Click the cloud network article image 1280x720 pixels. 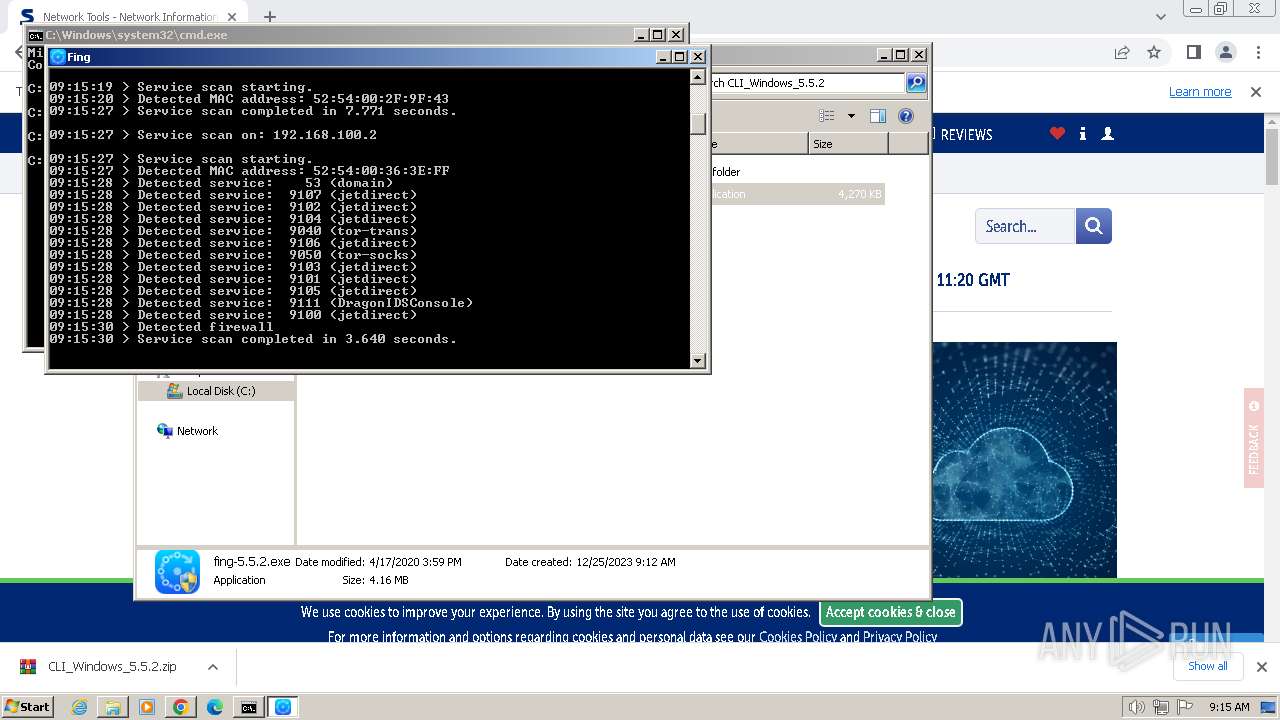click(1024, 460)
